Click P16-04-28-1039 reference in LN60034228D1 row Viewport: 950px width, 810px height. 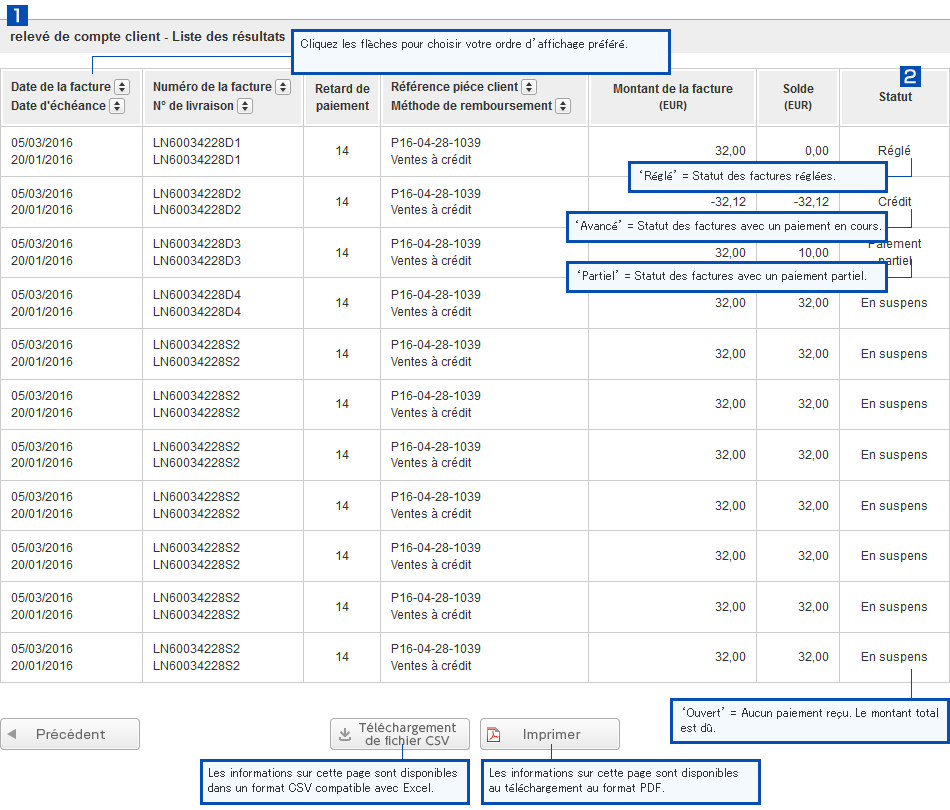pos(436,143)
